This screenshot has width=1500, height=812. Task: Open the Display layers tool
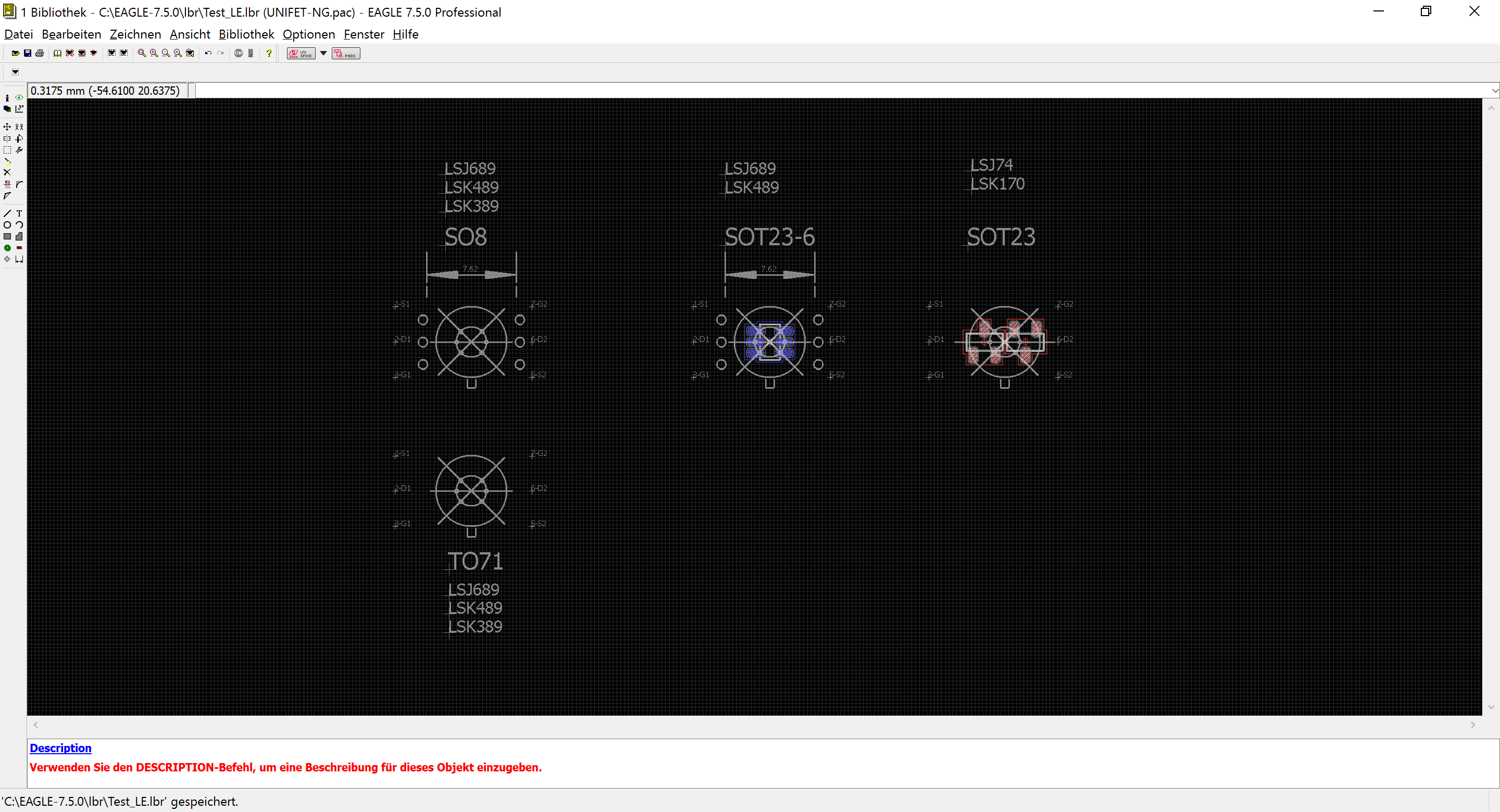click(7, 109)
